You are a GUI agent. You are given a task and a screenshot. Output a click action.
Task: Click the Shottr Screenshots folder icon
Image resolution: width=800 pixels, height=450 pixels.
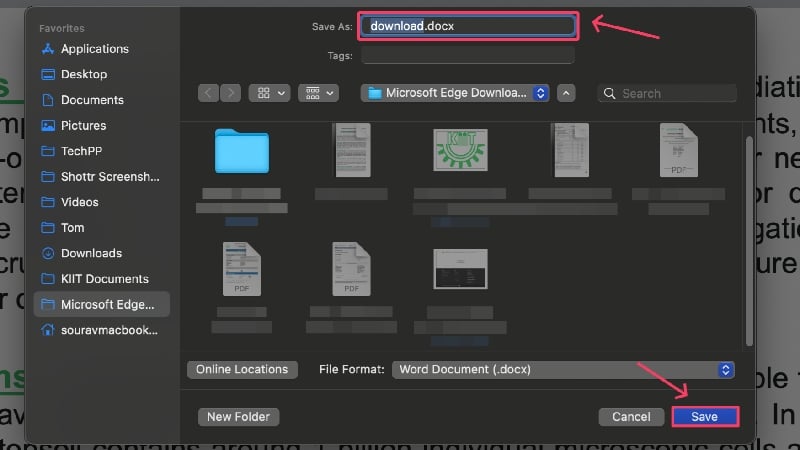[48, 177]
